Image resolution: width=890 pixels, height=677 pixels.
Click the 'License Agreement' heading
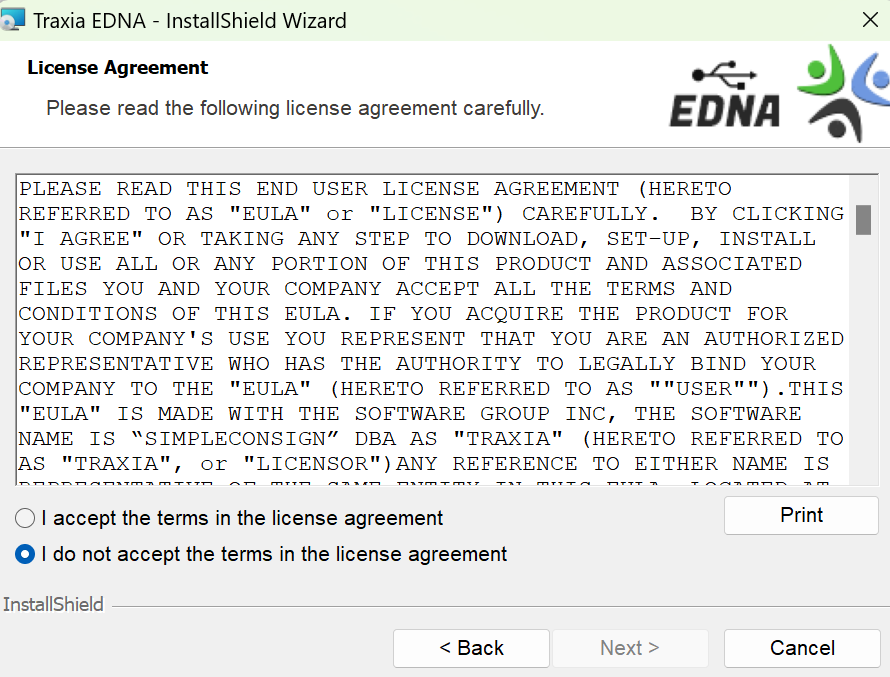[x=118, y=68]
